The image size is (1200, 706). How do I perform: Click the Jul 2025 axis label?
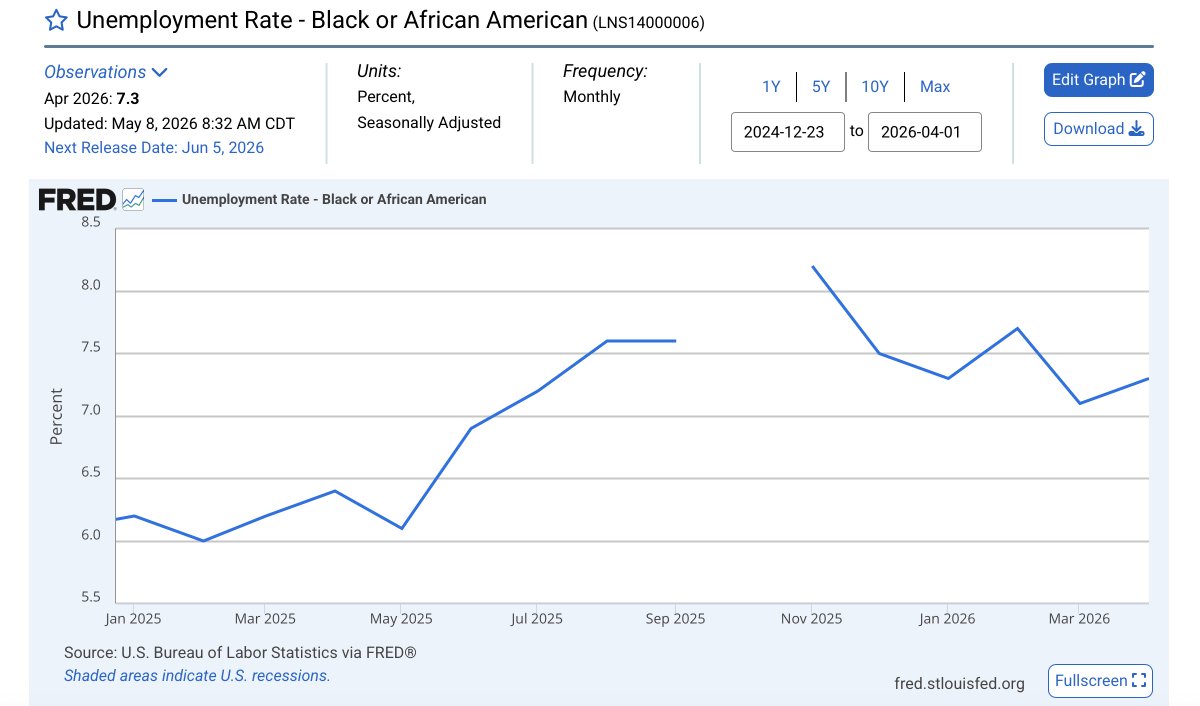point(535,619)
